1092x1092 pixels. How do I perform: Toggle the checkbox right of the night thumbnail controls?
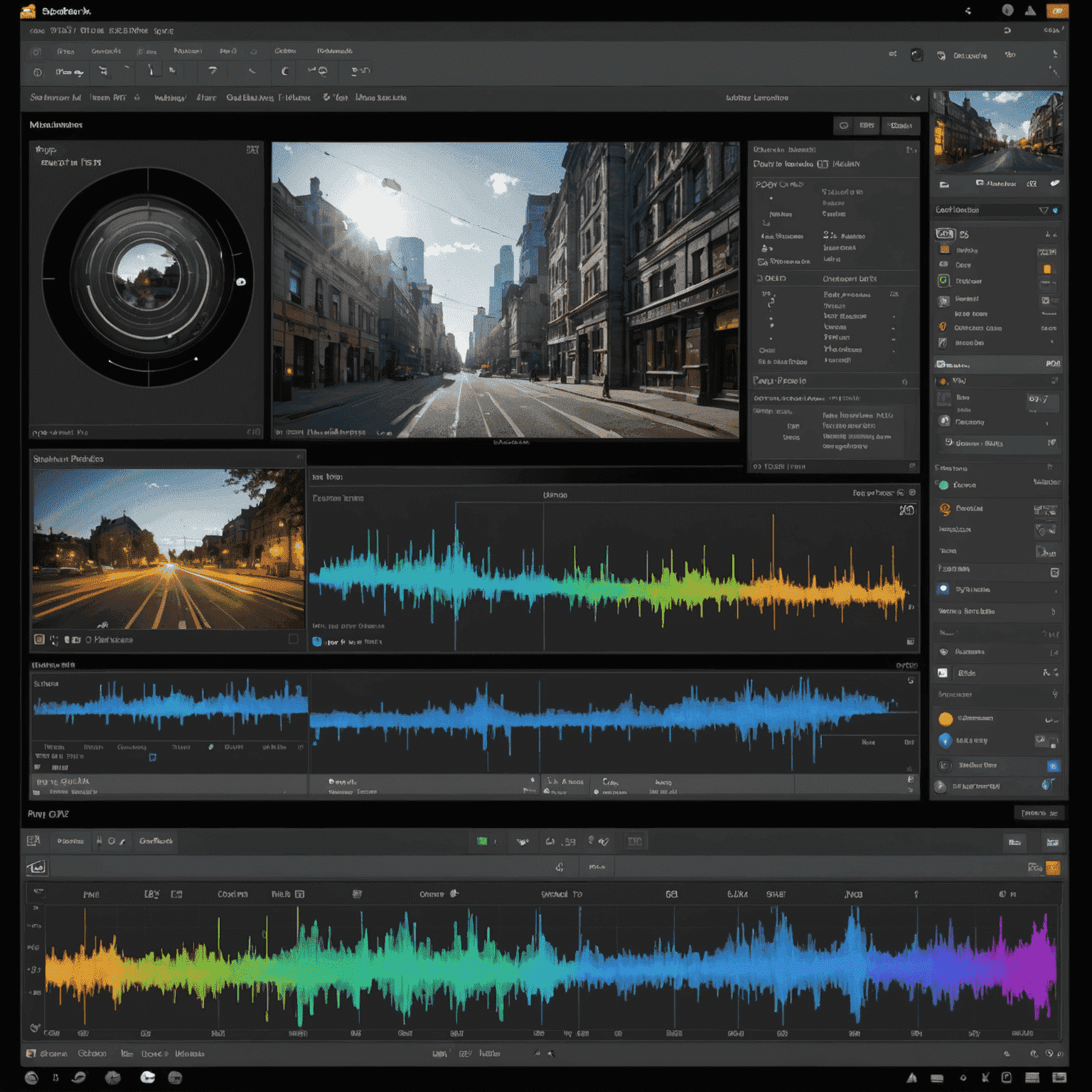coord(293,639)
